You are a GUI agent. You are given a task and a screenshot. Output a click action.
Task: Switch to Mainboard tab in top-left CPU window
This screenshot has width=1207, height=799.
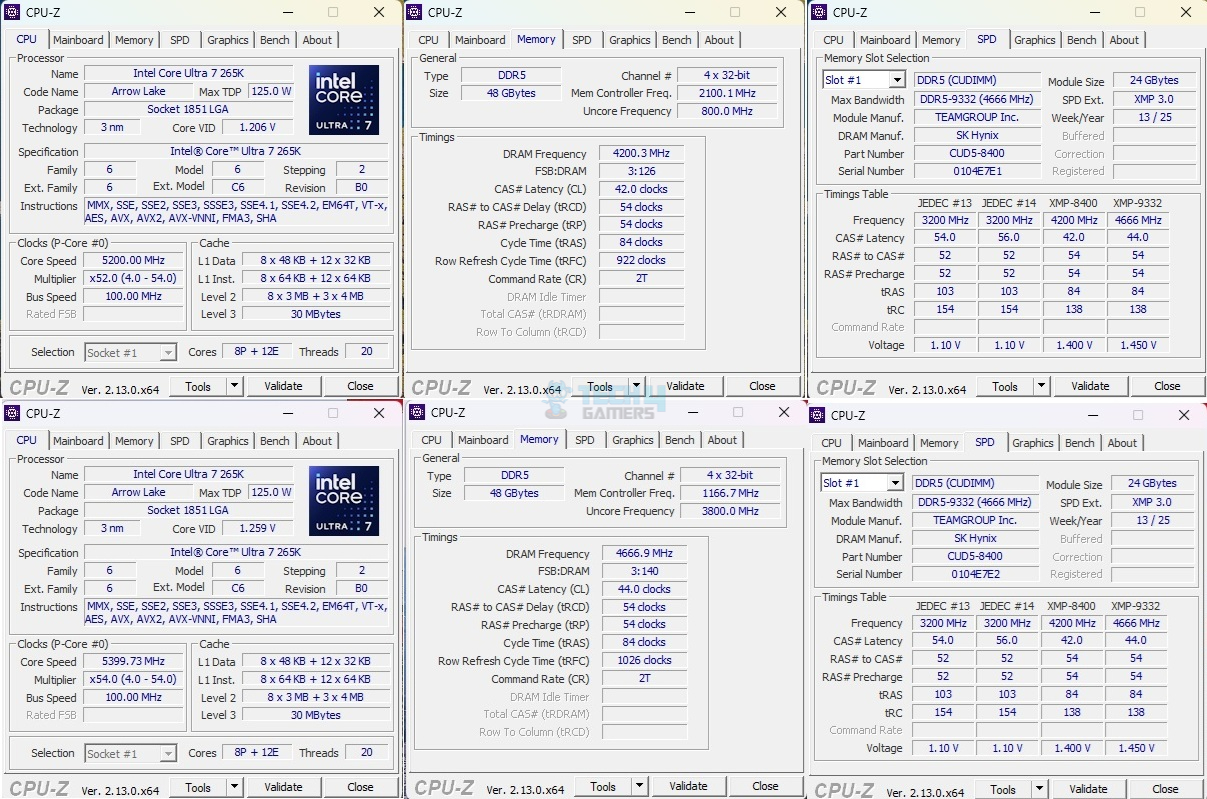tap(78, 40)
